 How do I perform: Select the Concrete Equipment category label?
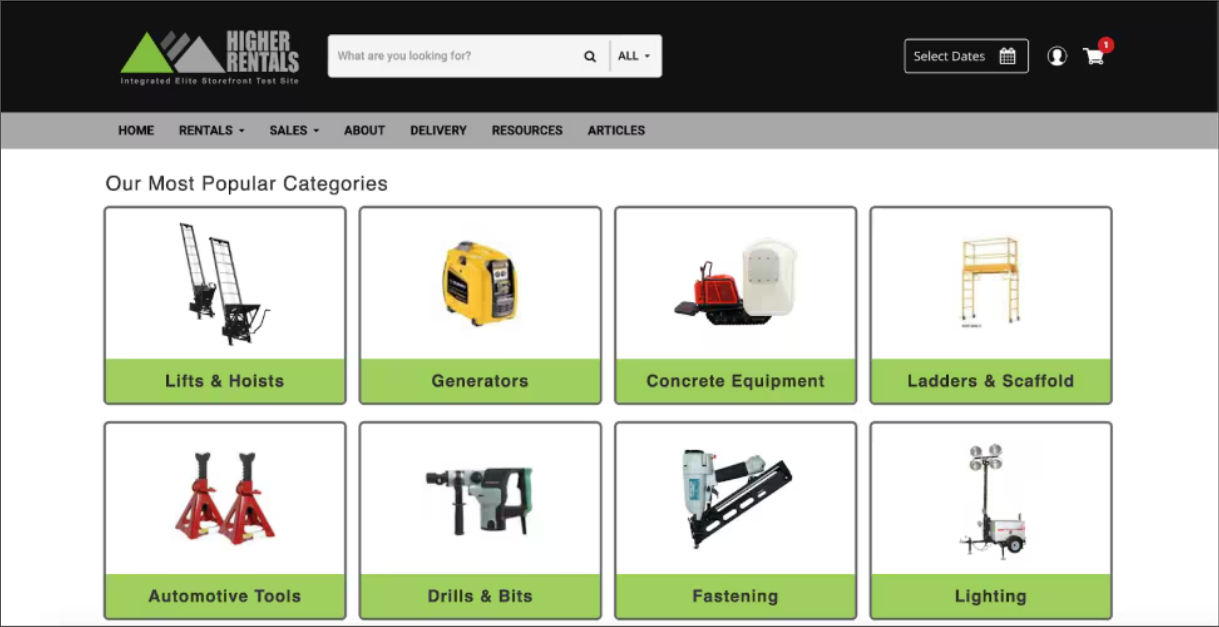(735, 381)
